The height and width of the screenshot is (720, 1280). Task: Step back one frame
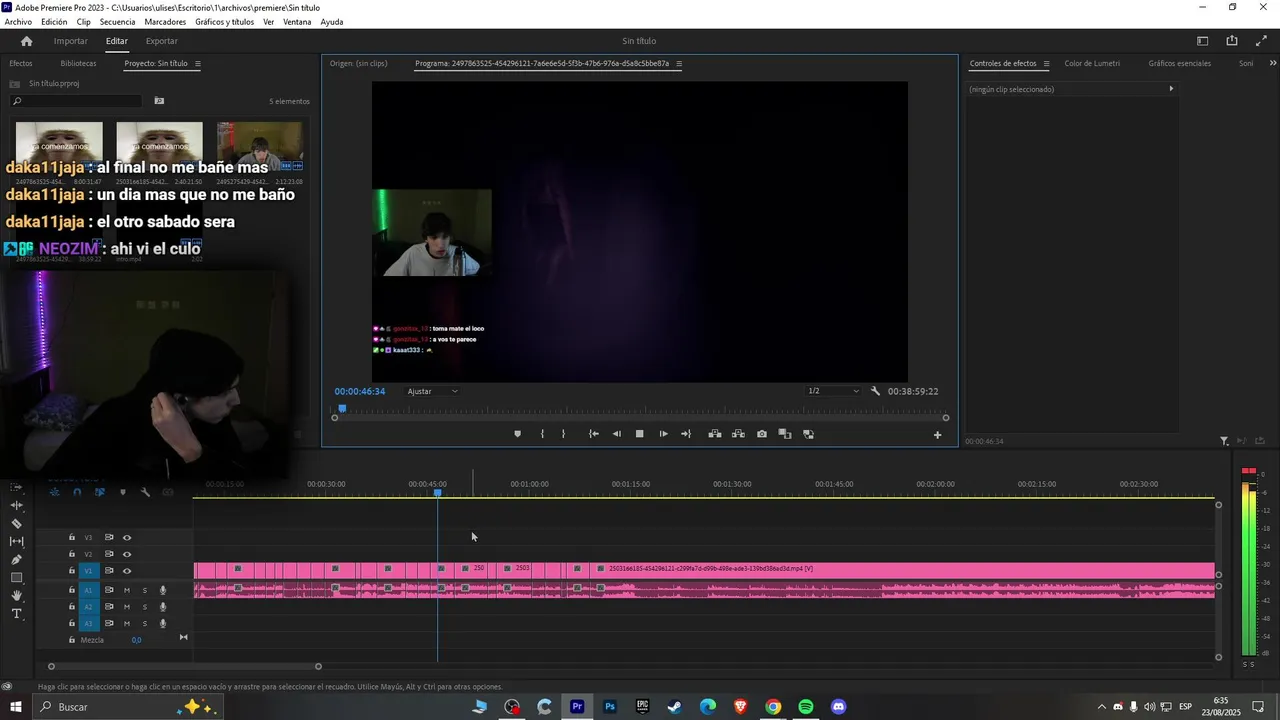(616, 434)
